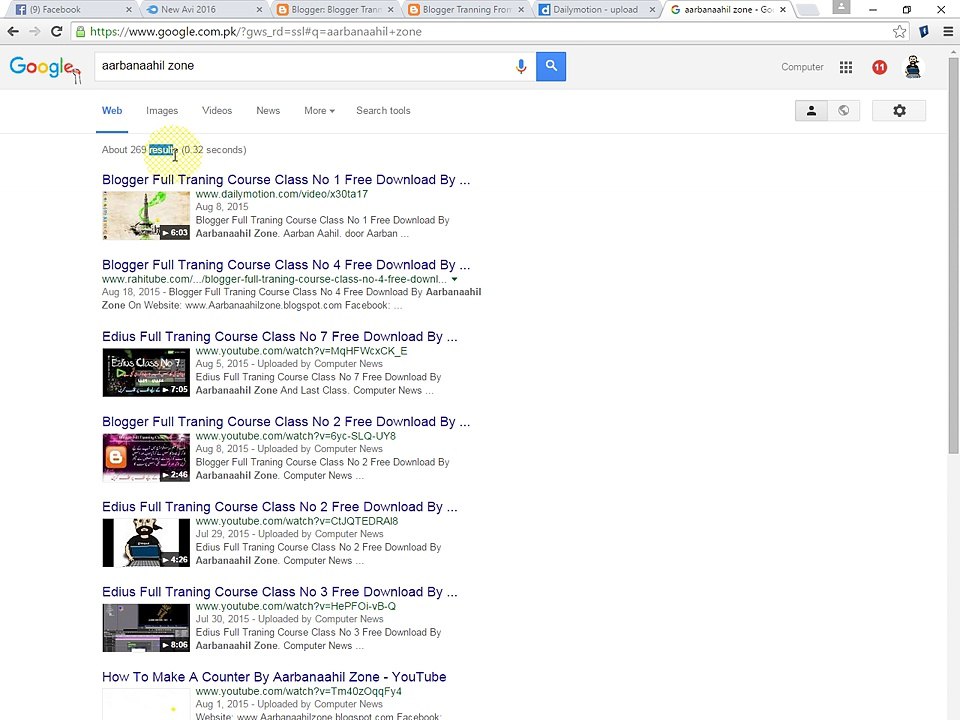Switch to the Facebook tab
This screenshot has height=720, width=960.
click(x=72, y=10)
